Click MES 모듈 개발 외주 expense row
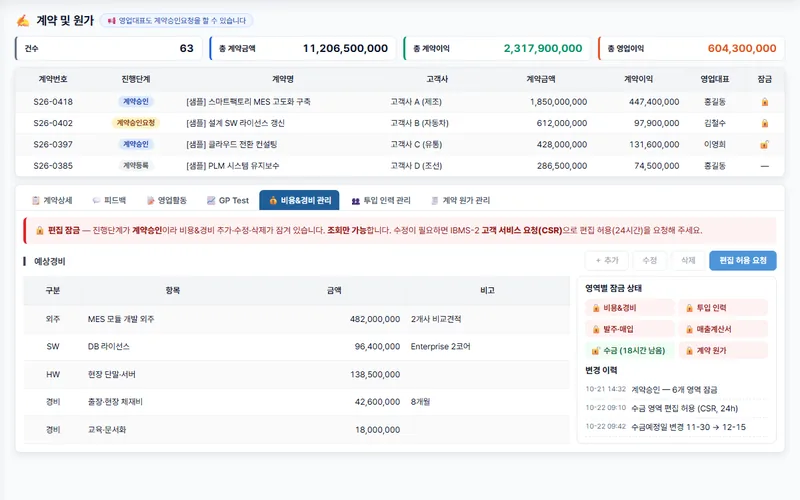The height and width of the screenshot is (500, 800). click(x=296, y=319)
